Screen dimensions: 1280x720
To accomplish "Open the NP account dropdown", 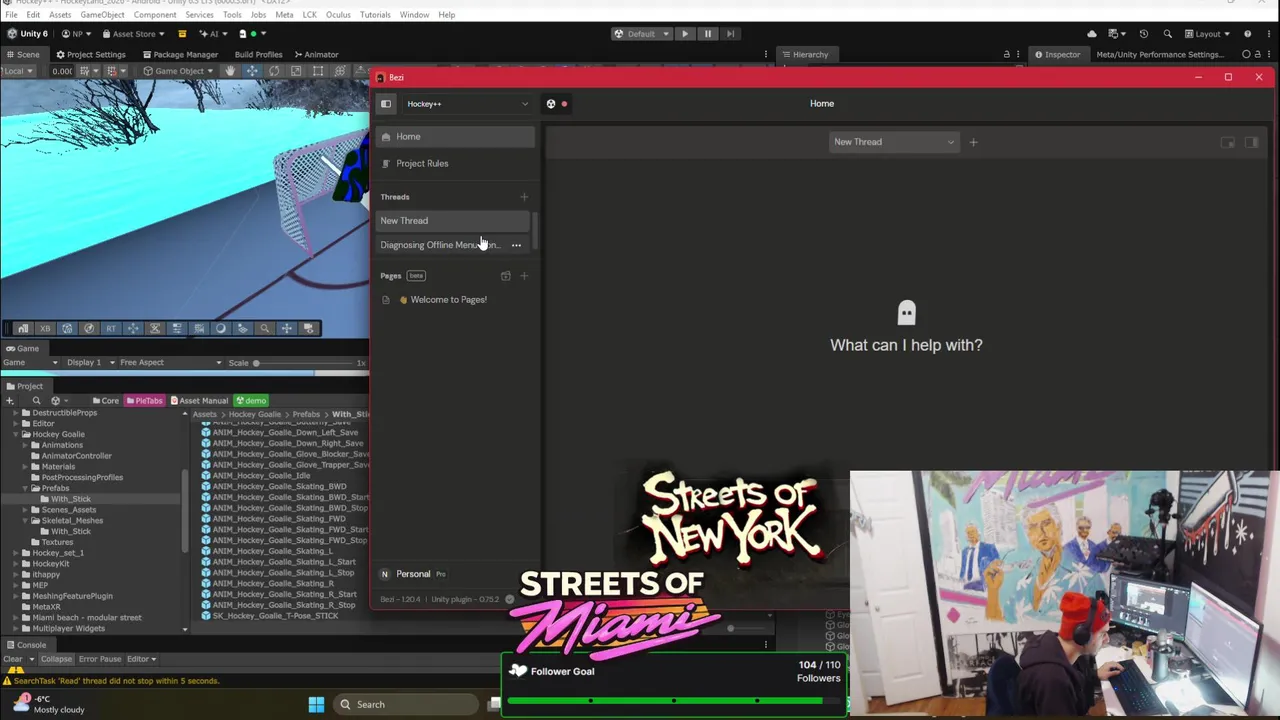I will pyautogui.click(x=77, y=34).
